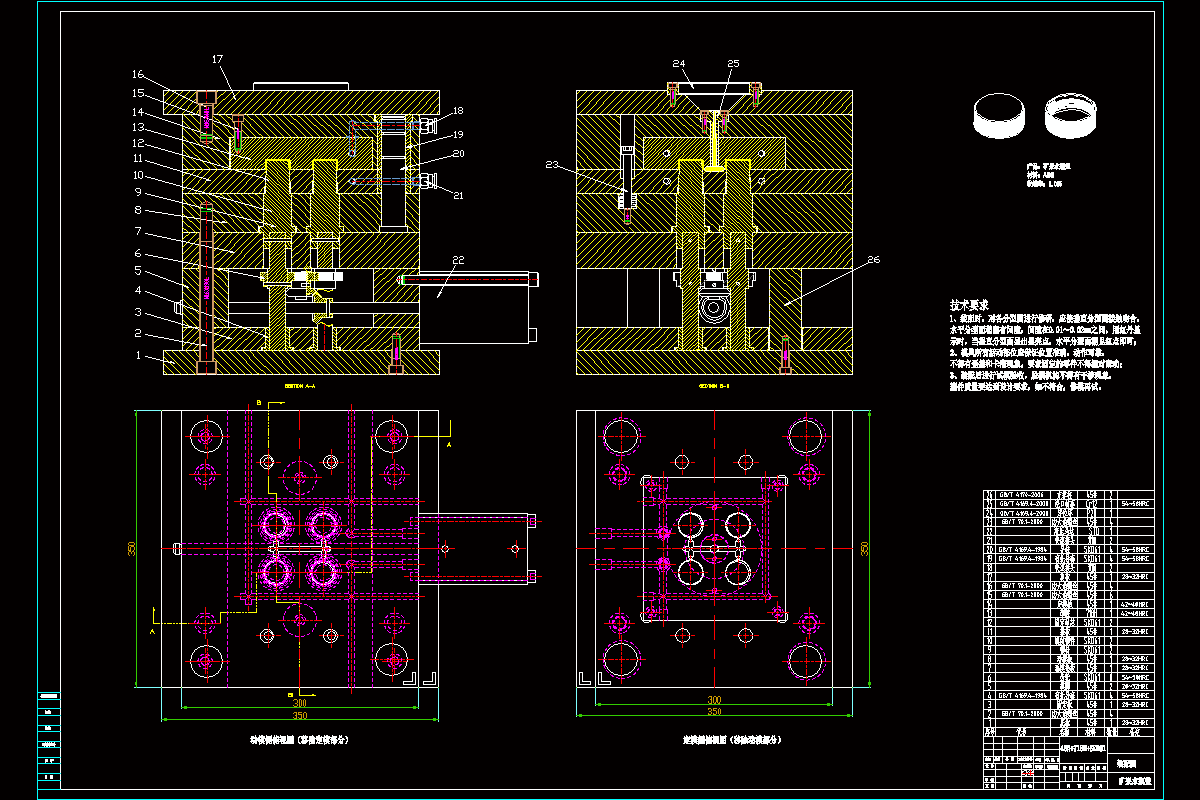Viewport: 1200px width, 800px height.
Task: Select part callout number 18
Action: coord(458,110)
